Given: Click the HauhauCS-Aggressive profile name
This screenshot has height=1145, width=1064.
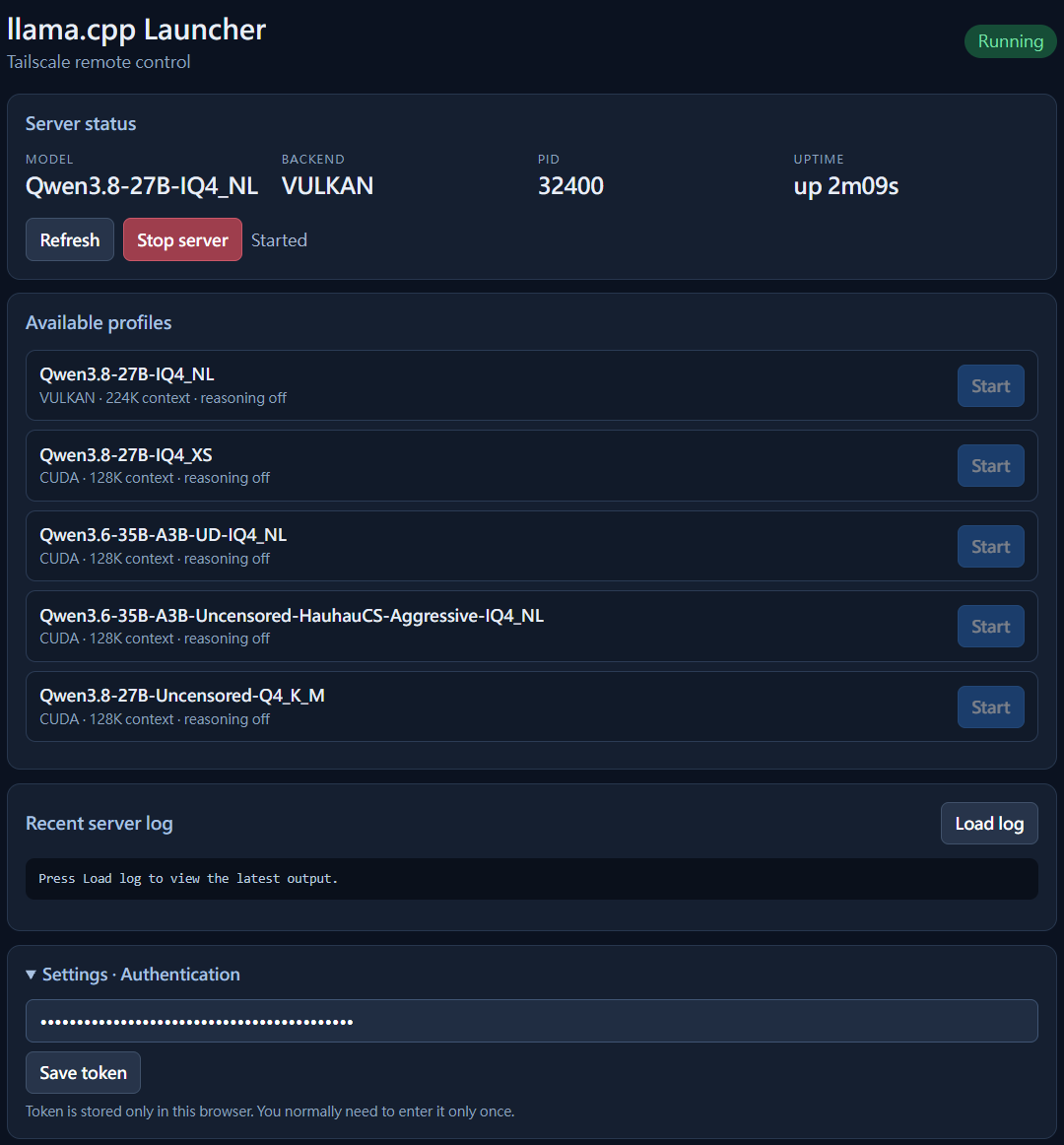Looking at the screenshot, I should pos(292,616).
